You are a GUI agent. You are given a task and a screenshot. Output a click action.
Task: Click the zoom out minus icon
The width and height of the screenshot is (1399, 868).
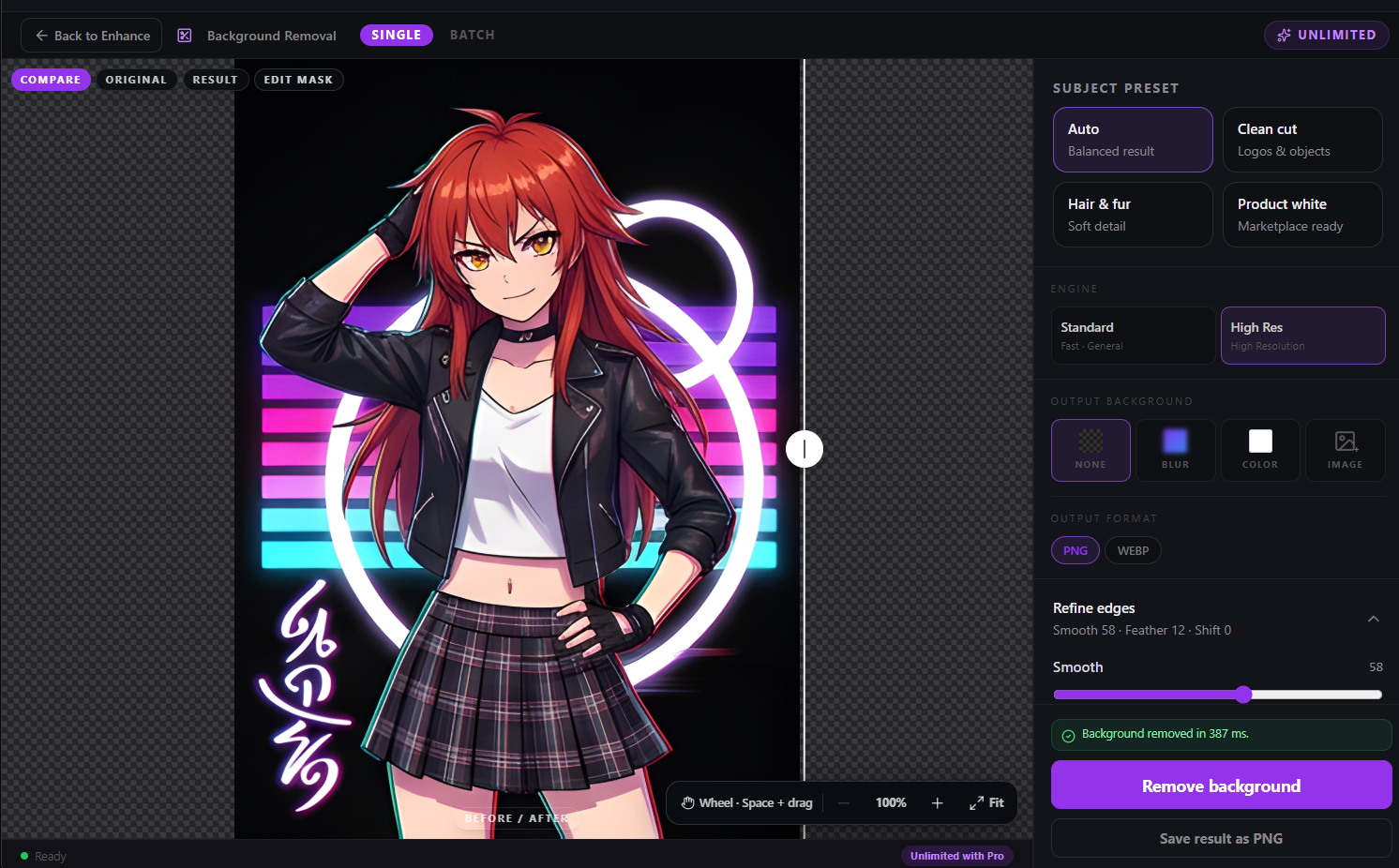point(844,803)
